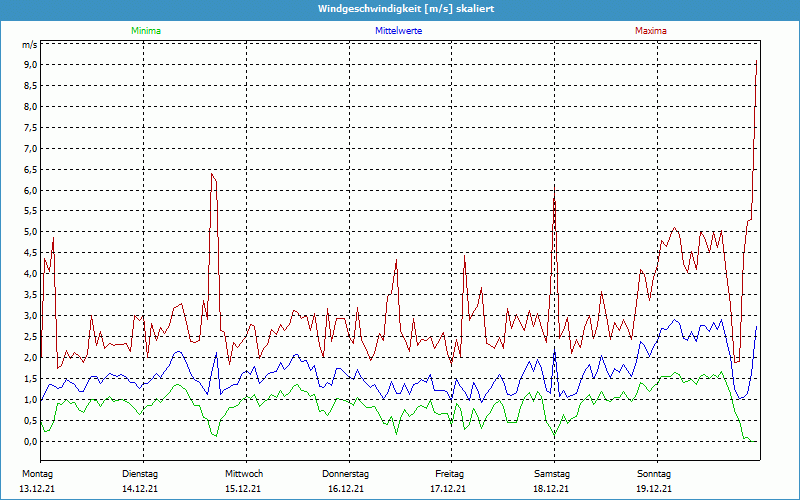Click the 'Sonntag' day label
Image resolution: width=800 pixels, height=500 pixels.
click(654, 474)
